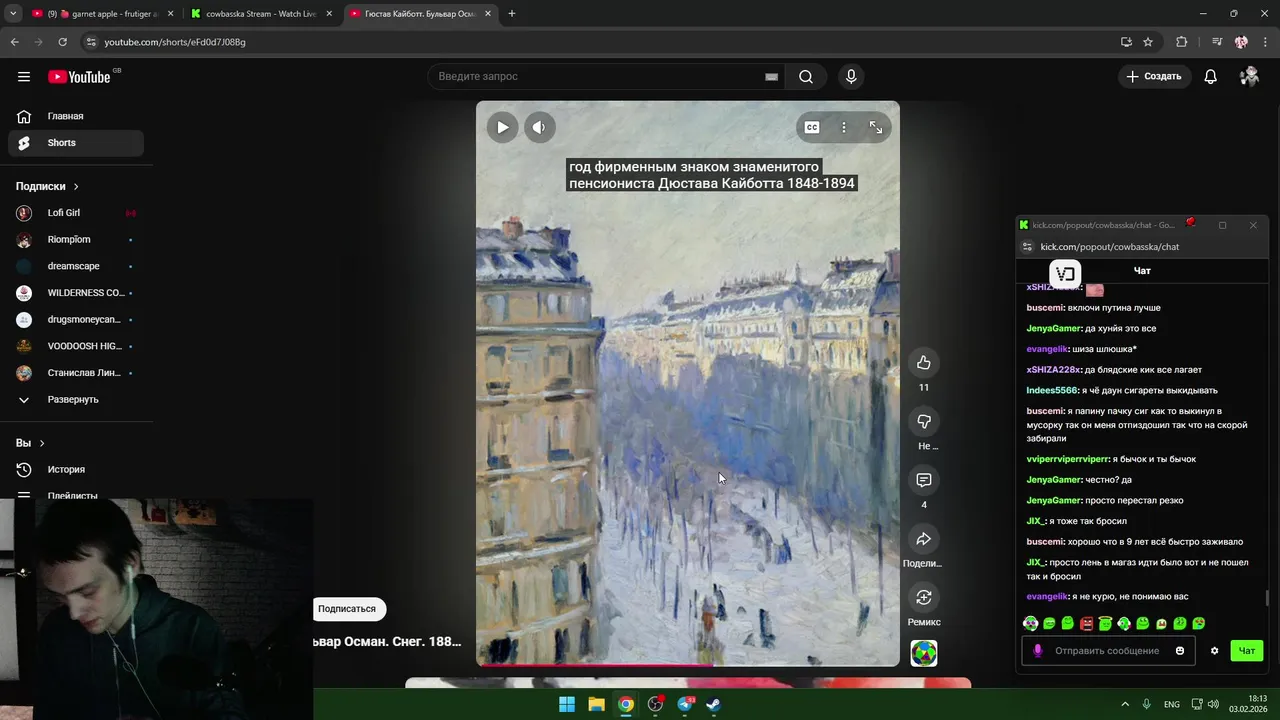
Task: Open the drugsmoneycan... channel
Action: [x=76, y=320]
